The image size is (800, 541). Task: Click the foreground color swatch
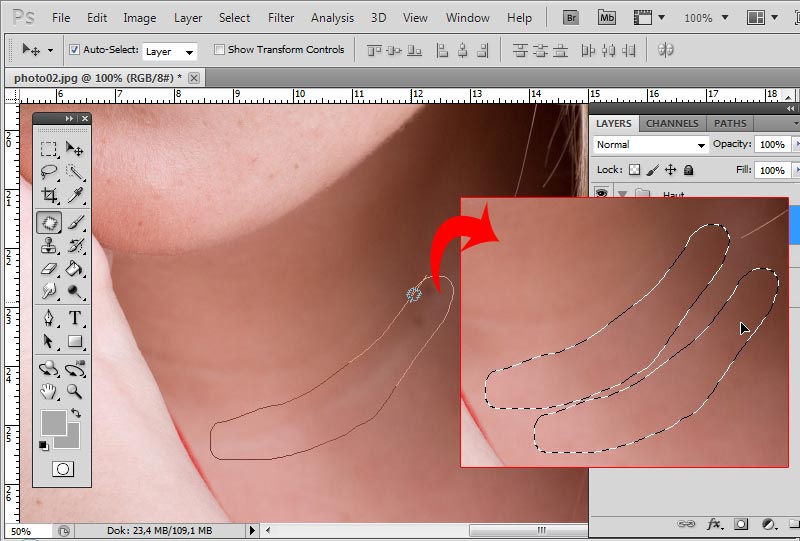point(52,421)
